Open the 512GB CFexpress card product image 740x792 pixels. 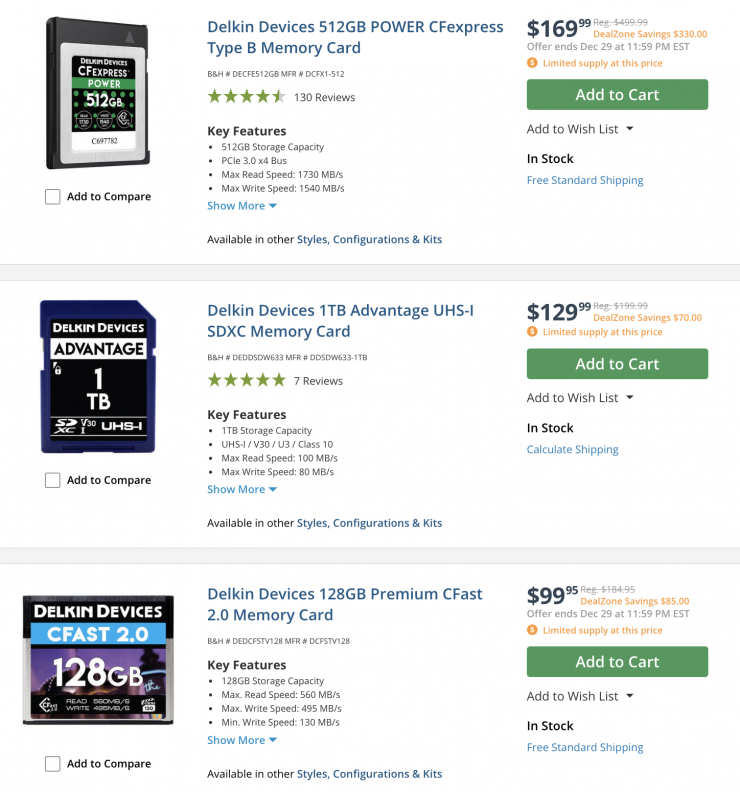[x=98, y=93]
